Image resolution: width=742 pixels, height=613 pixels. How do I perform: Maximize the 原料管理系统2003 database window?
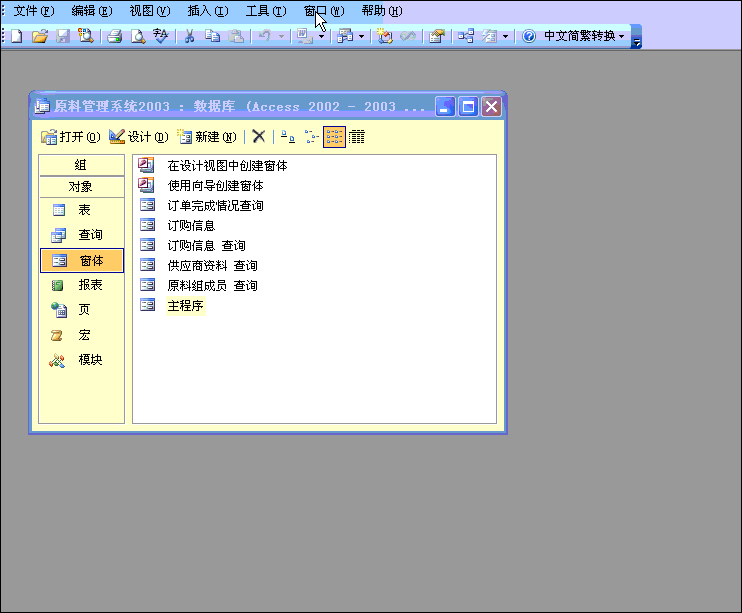468,107
